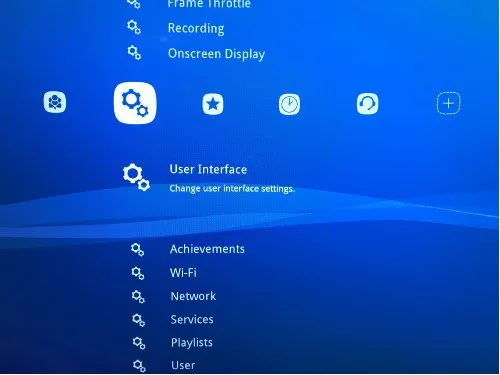Click the gear icon beside Playlists
Image resolution: width=500 pixels, height=375 pixels.
pyautogui.click(x=139, y=343)
